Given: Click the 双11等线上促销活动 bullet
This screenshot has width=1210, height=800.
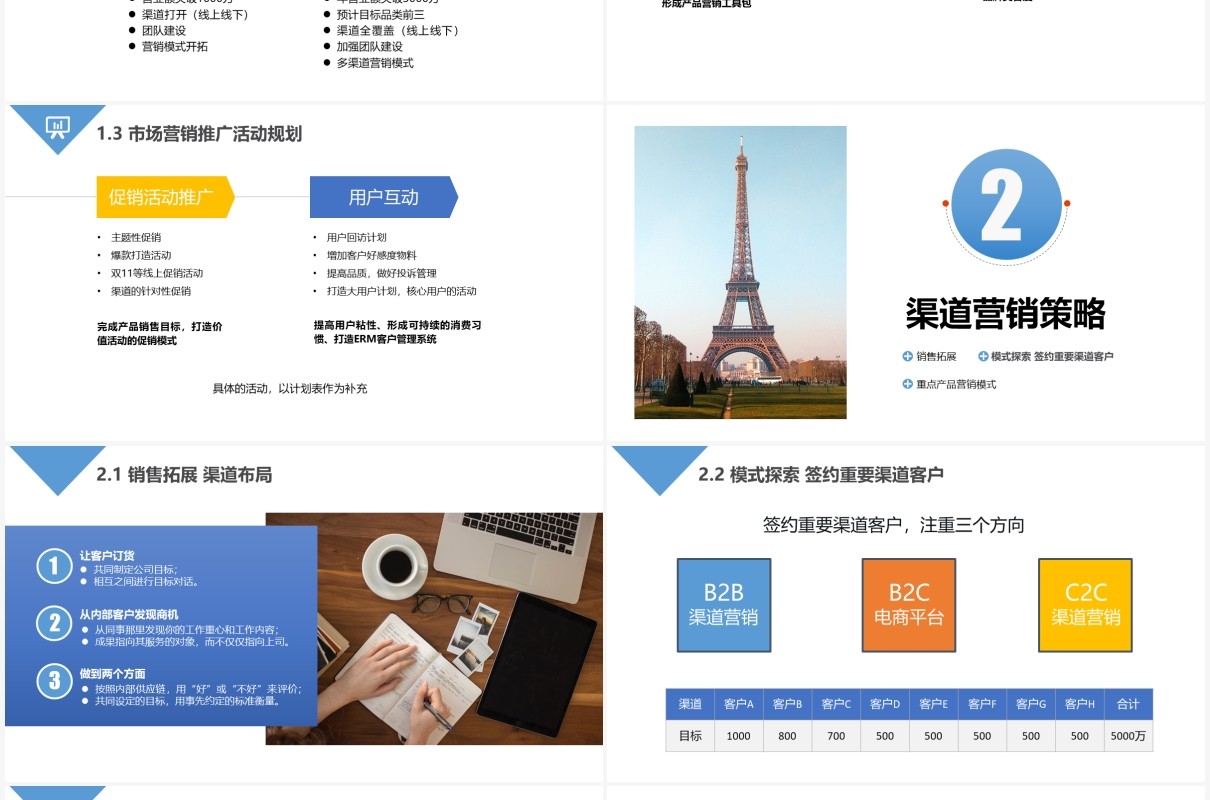Looking at the screenshot, I should (x=157, y=273).
